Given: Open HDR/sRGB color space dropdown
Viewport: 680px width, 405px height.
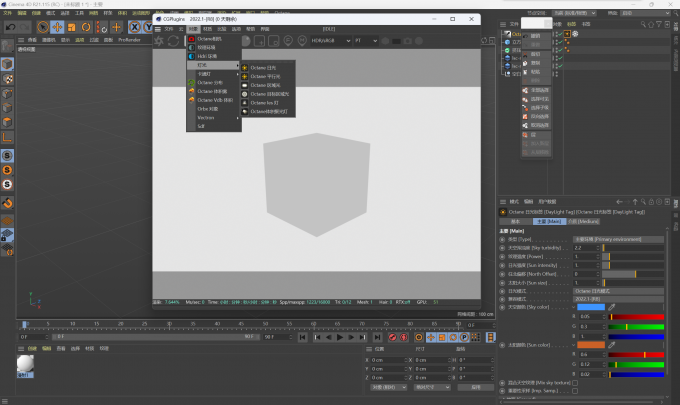Looking at the screenshot, I should (330, 41).
